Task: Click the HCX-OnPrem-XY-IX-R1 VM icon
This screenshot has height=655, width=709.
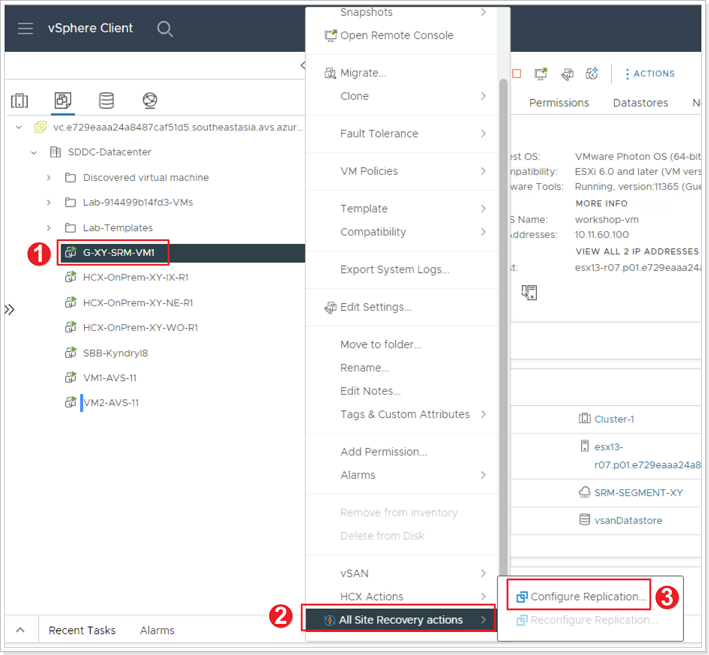Action: (x=71, y=277)
